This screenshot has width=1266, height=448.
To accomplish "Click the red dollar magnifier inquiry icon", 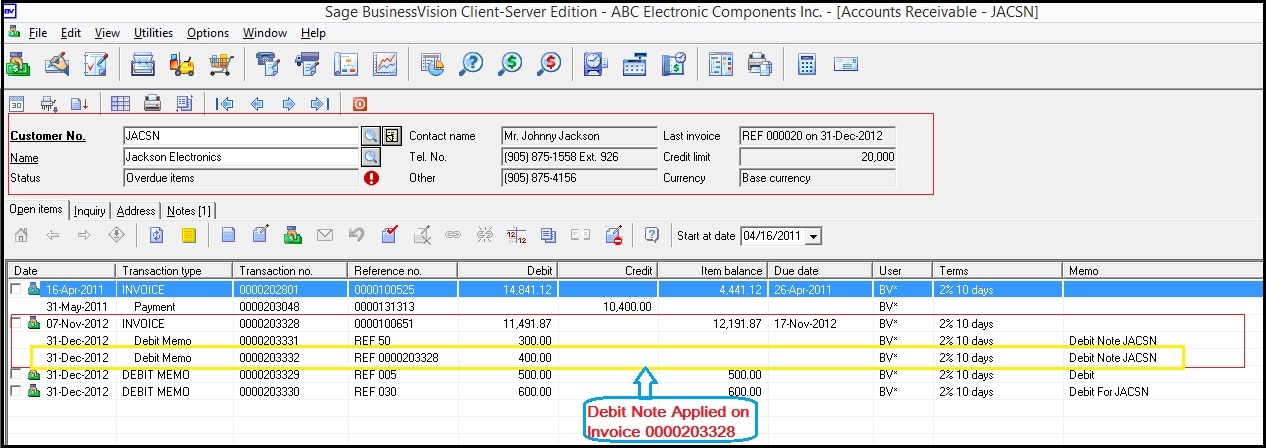I will click(549, 64).
